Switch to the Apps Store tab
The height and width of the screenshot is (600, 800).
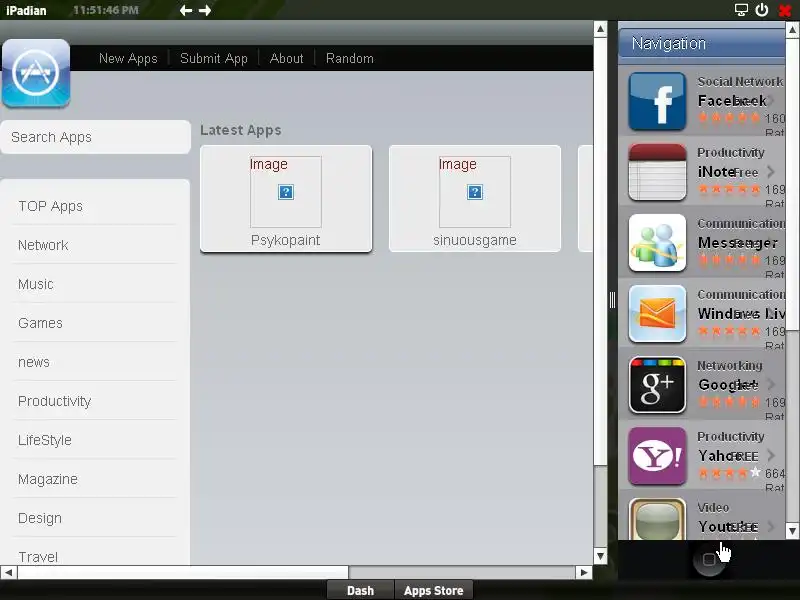tap(434, 590)
